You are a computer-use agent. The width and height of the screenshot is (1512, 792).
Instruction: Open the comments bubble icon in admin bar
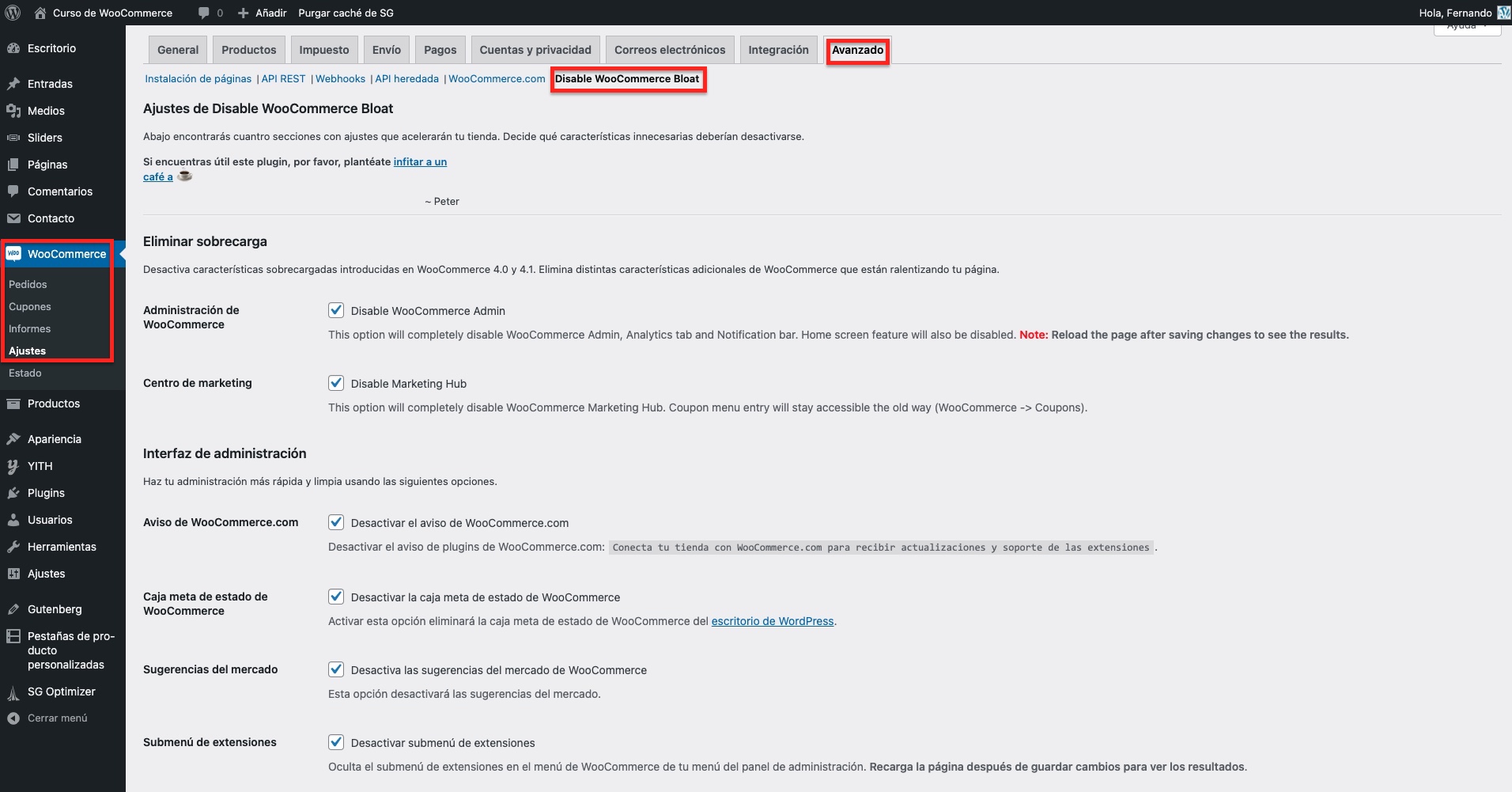tap(204, 13)
